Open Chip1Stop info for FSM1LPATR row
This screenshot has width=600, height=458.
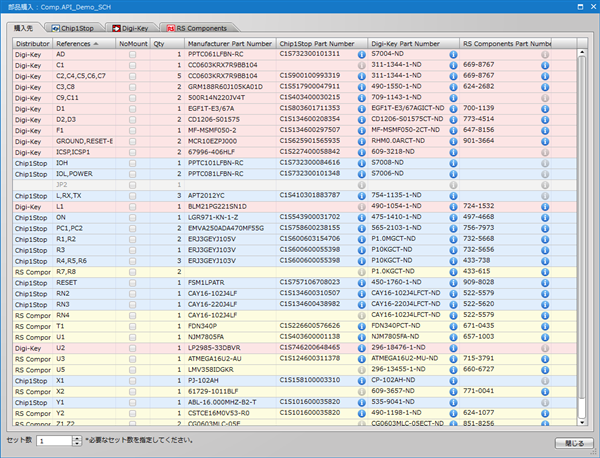pyautogui.click(x=362, y=283)
